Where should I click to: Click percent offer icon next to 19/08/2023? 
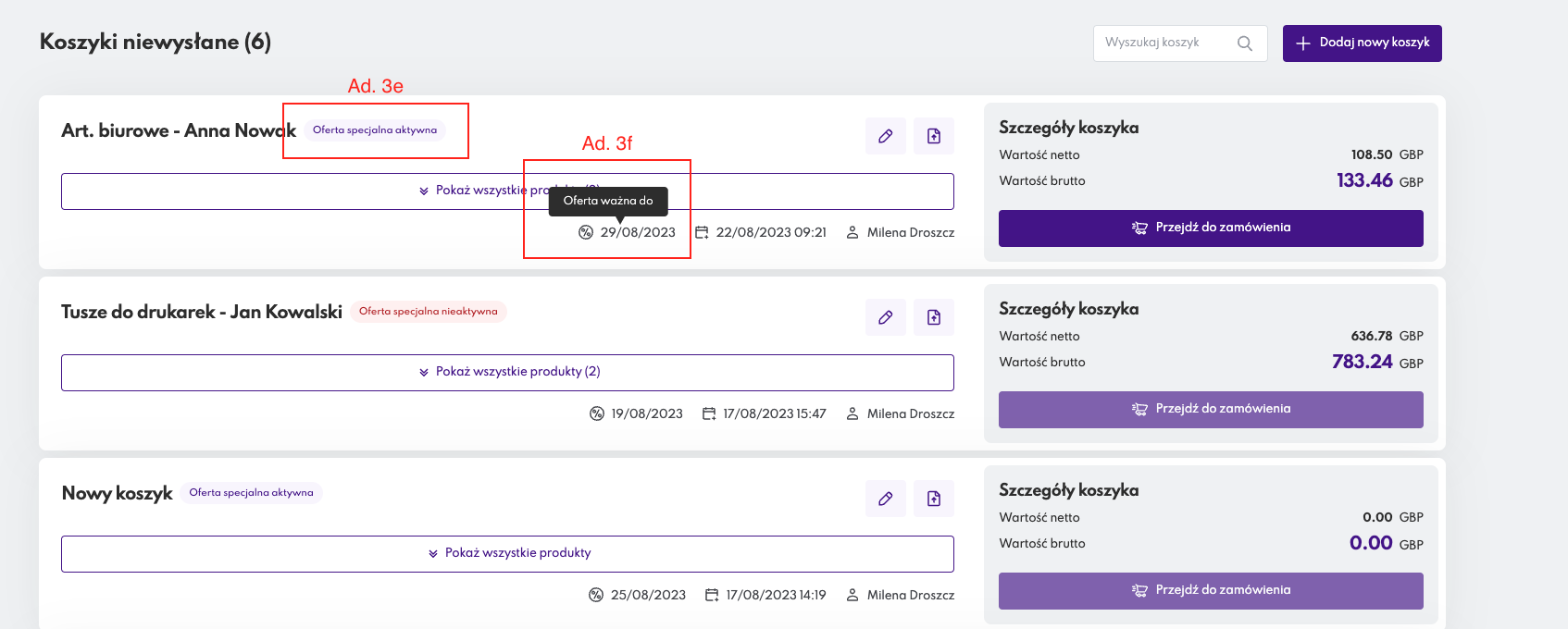tap(597, 413)
